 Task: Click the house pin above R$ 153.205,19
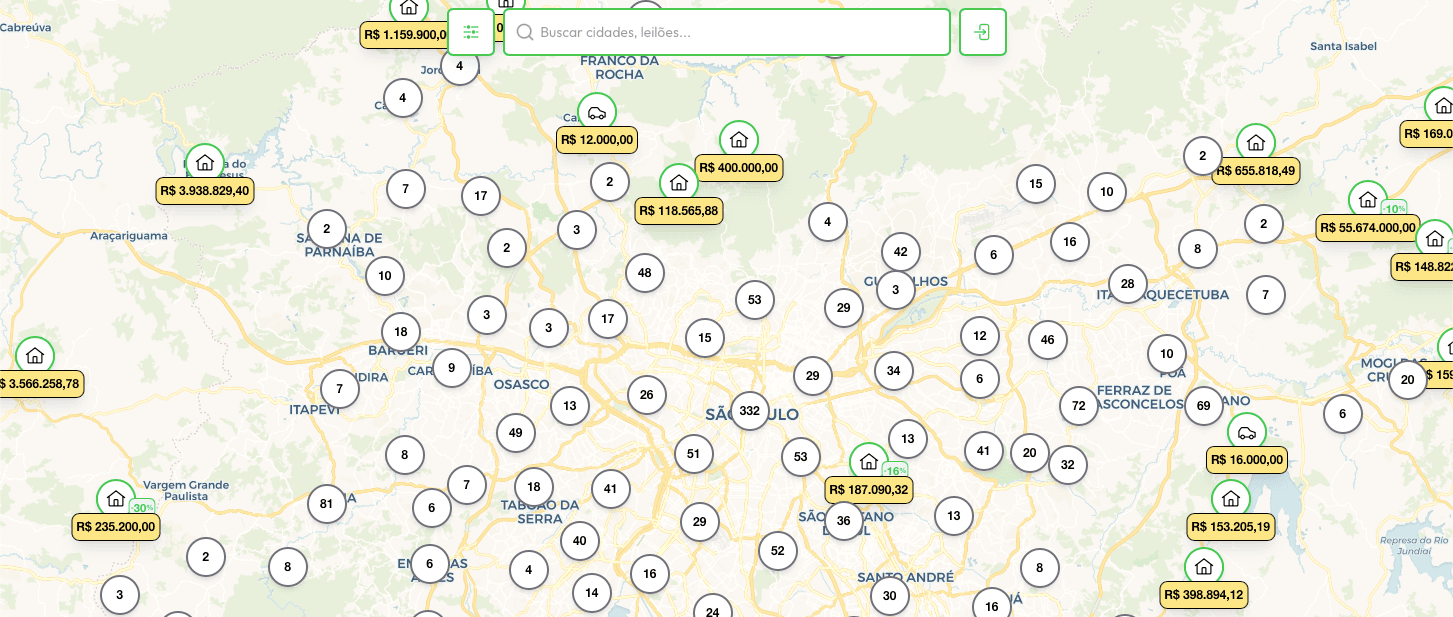pos(1231,498)
